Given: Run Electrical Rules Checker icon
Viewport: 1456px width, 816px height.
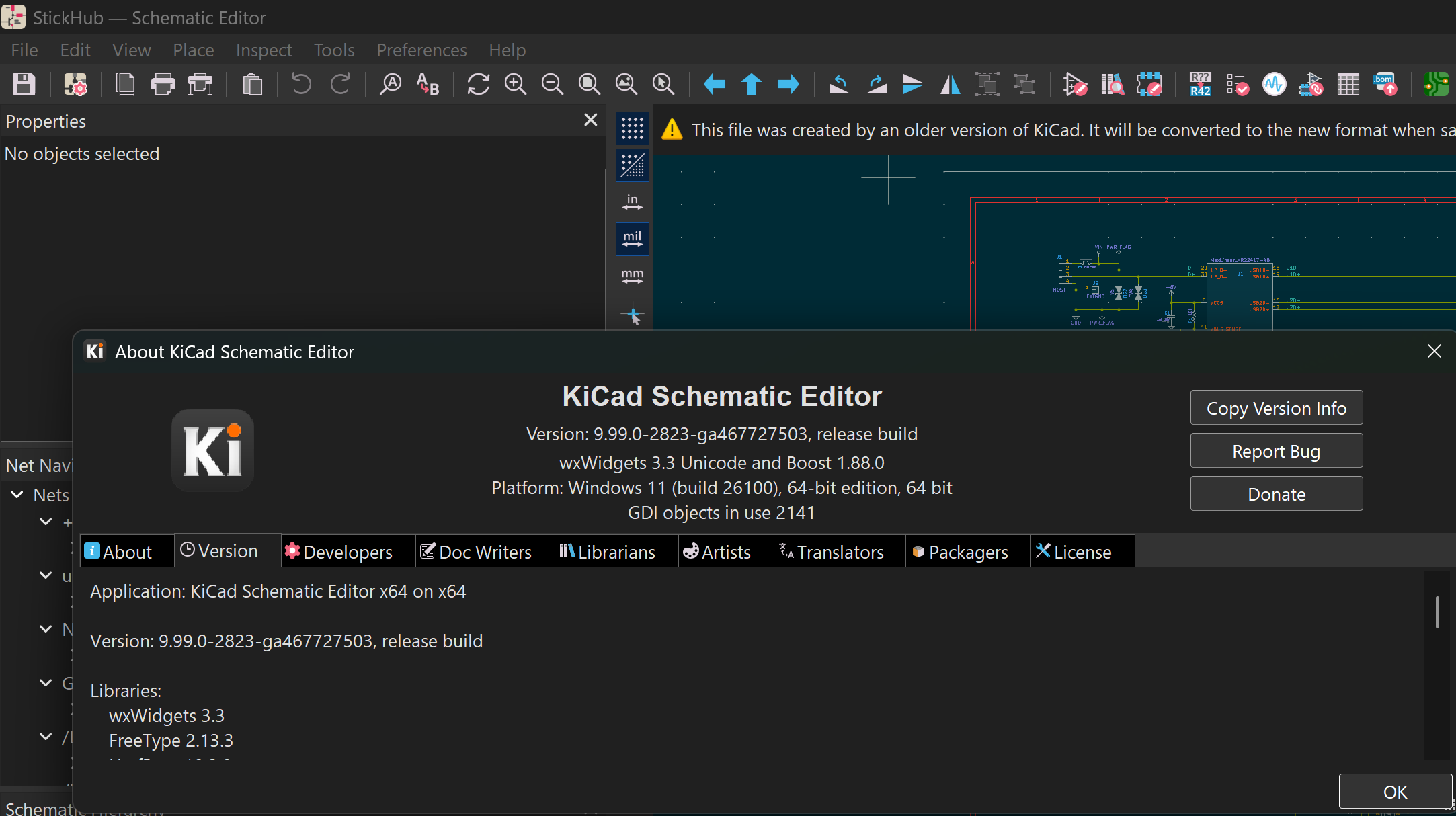Looking at the screenshot, I should [x=1237, y=85].
